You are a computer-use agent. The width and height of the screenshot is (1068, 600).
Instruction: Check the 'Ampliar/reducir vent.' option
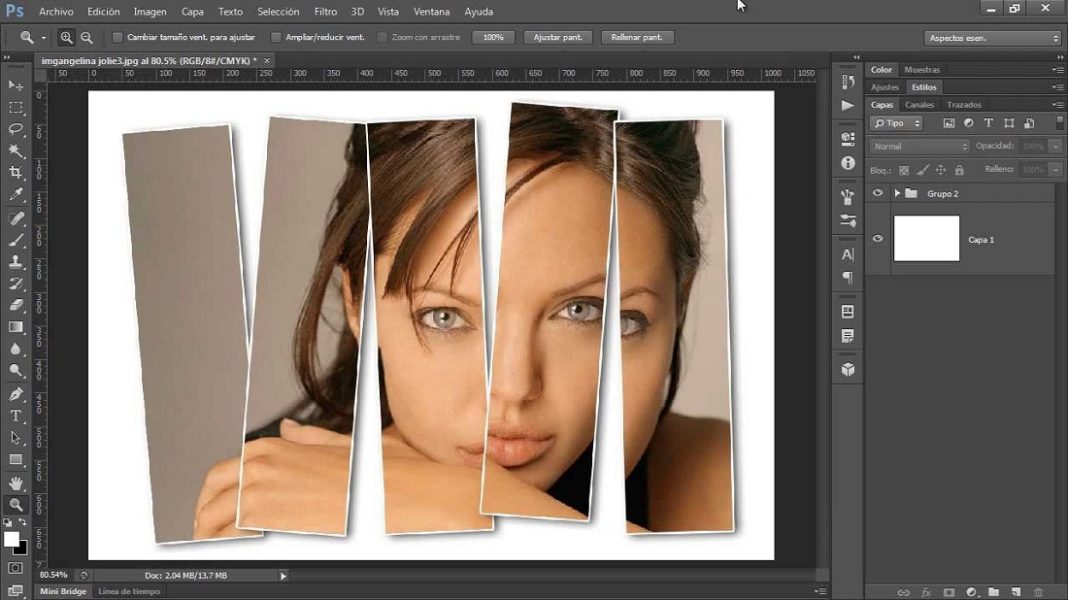[x=276, y=37]
